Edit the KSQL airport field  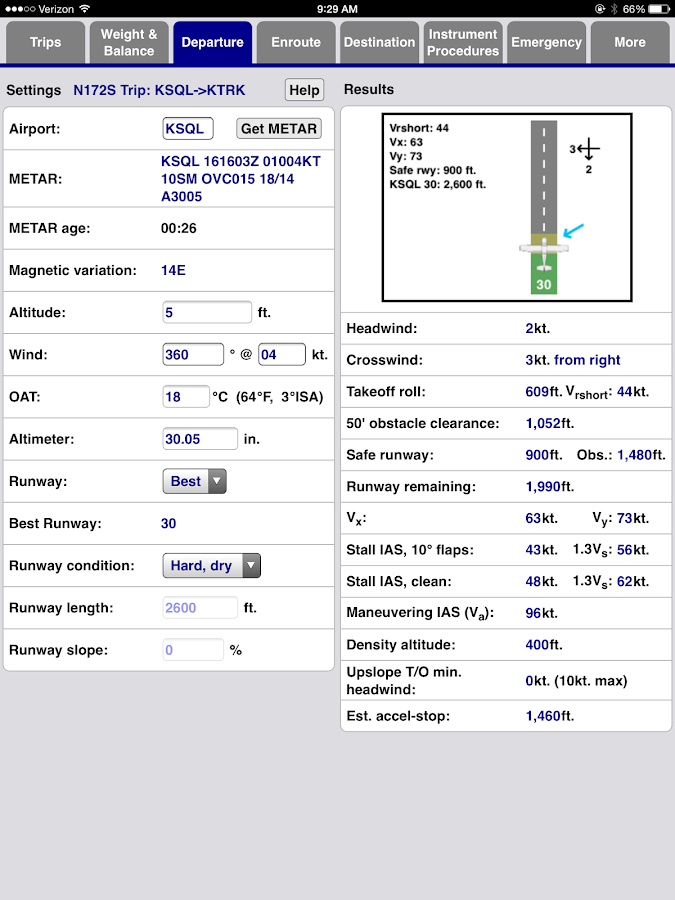pyautogui.click(x=188, y=129)
